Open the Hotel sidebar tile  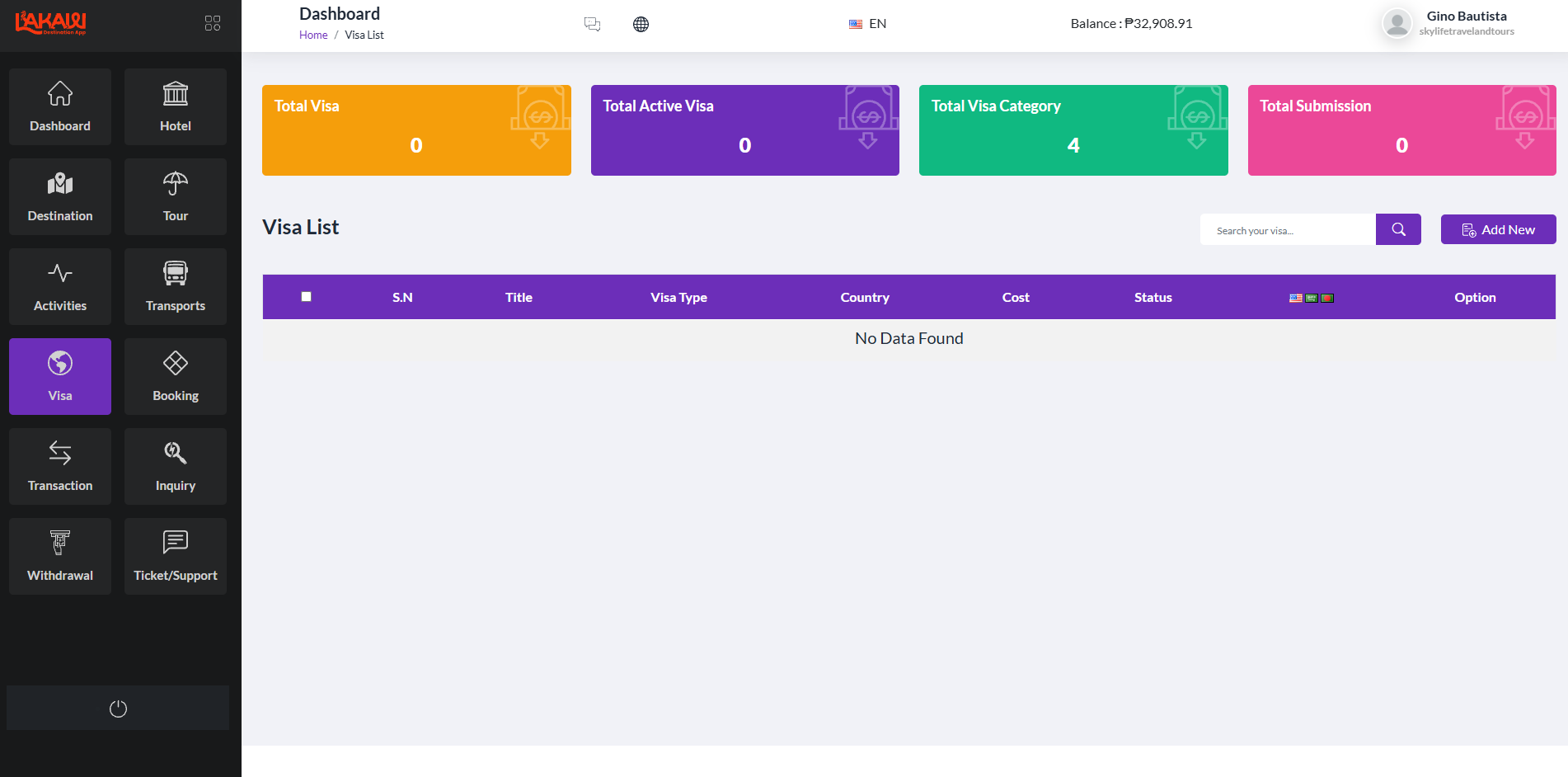click(176, 107)
